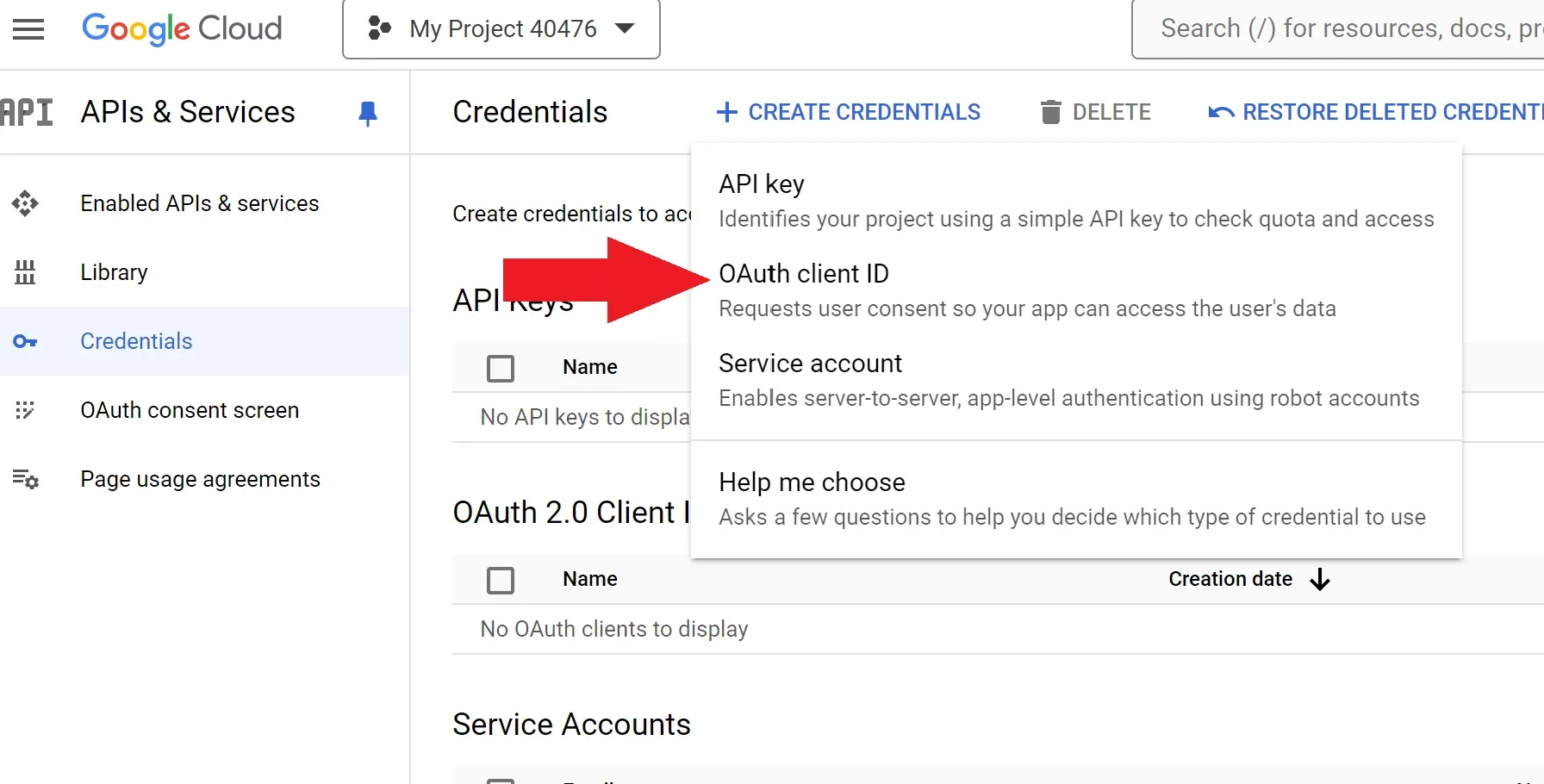1544x784 pixels.
Task: Click the Enabled APIs & services icon
Action: (25, 203)
